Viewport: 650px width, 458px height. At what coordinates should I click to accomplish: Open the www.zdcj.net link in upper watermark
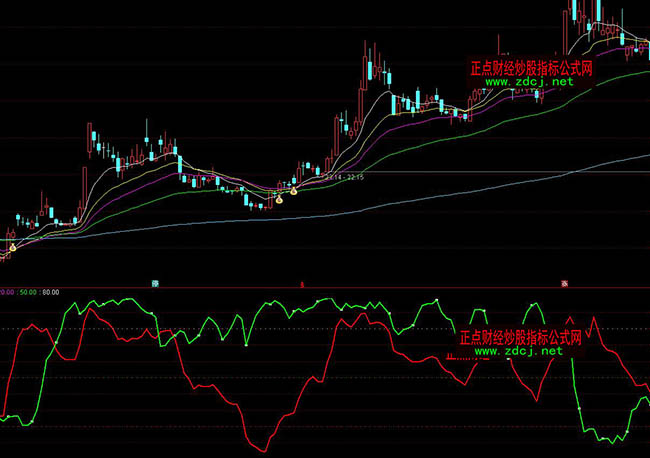click(x=531, y=82)
